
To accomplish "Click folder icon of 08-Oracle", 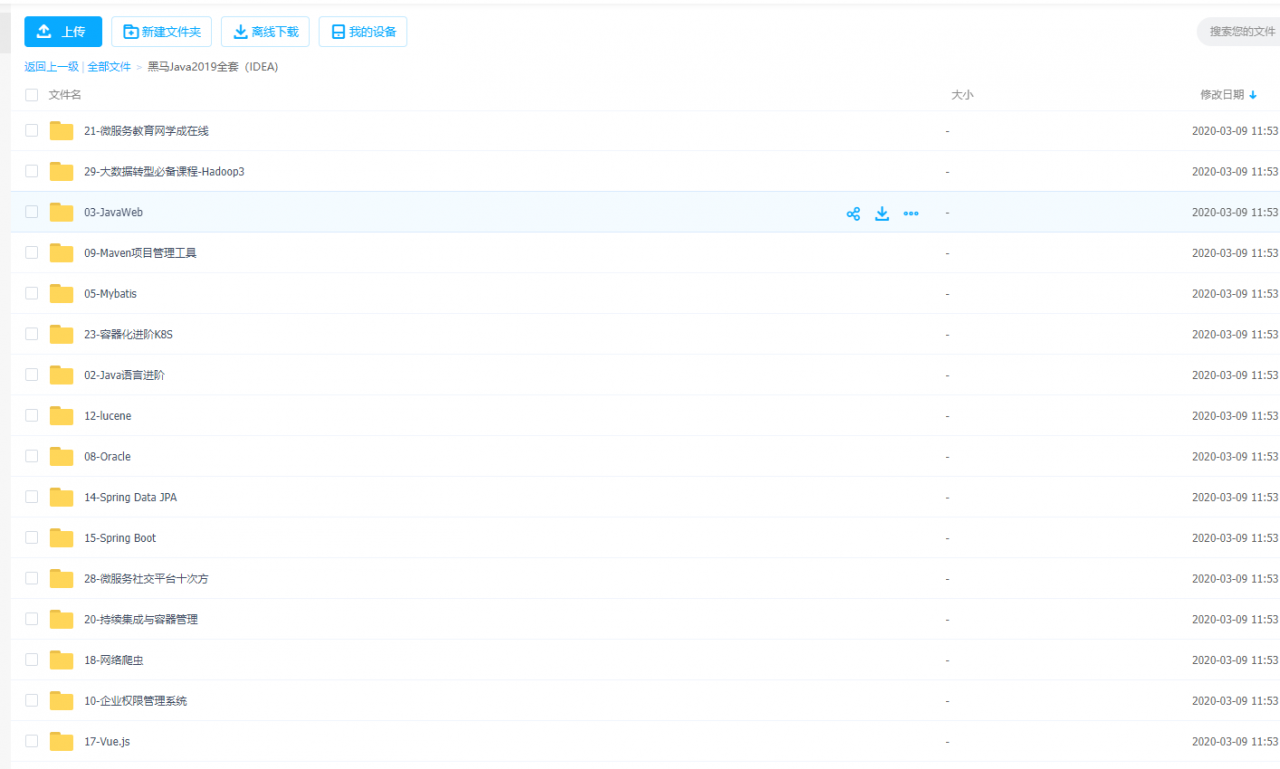I will coord(62,456).
